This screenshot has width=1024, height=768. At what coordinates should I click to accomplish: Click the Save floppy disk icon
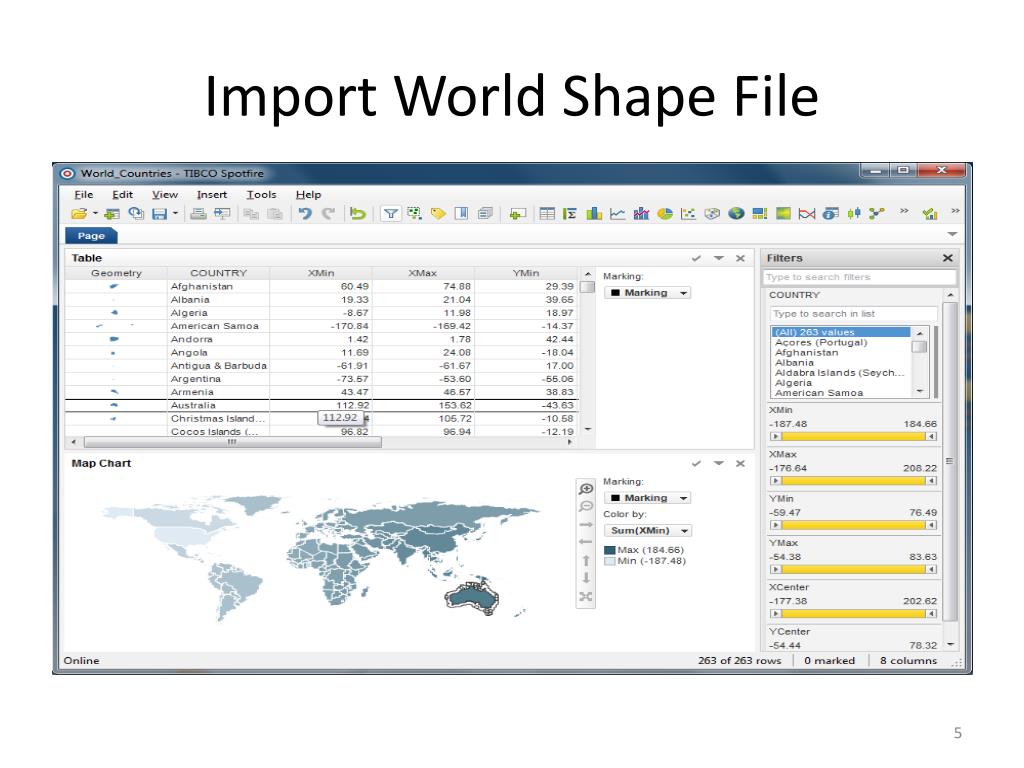click(x=159, y=214)
